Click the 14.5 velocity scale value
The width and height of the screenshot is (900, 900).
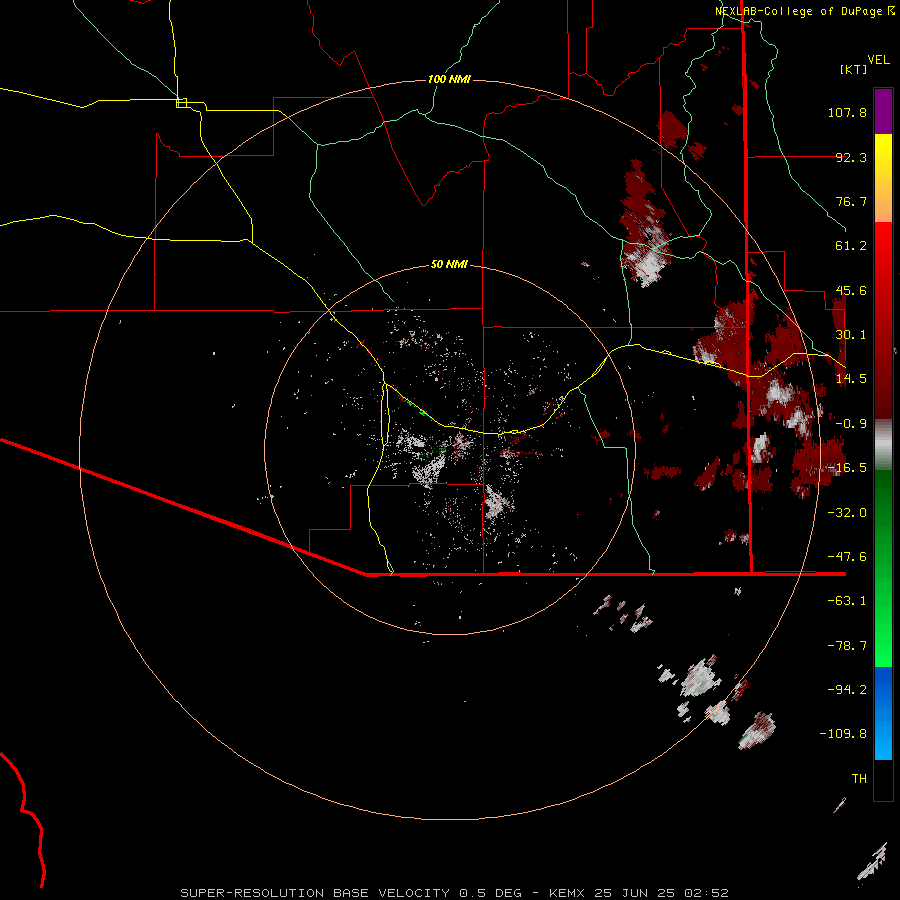pos(851,379)
